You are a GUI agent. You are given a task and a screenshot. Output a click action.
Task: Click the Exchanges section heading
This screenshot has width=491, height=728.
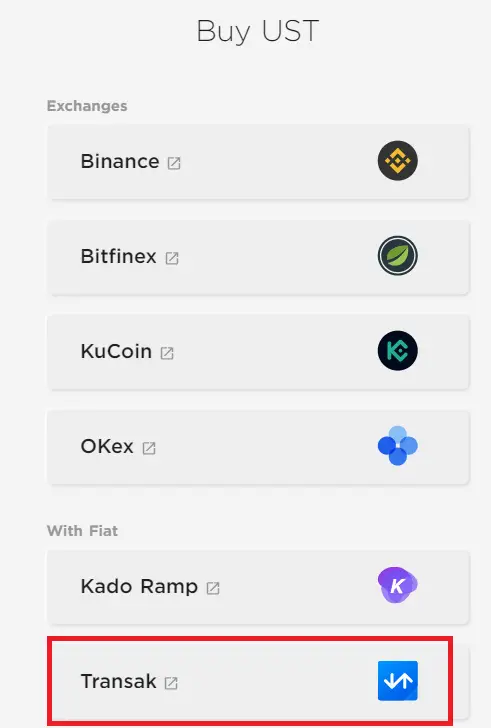coord(87,106)
